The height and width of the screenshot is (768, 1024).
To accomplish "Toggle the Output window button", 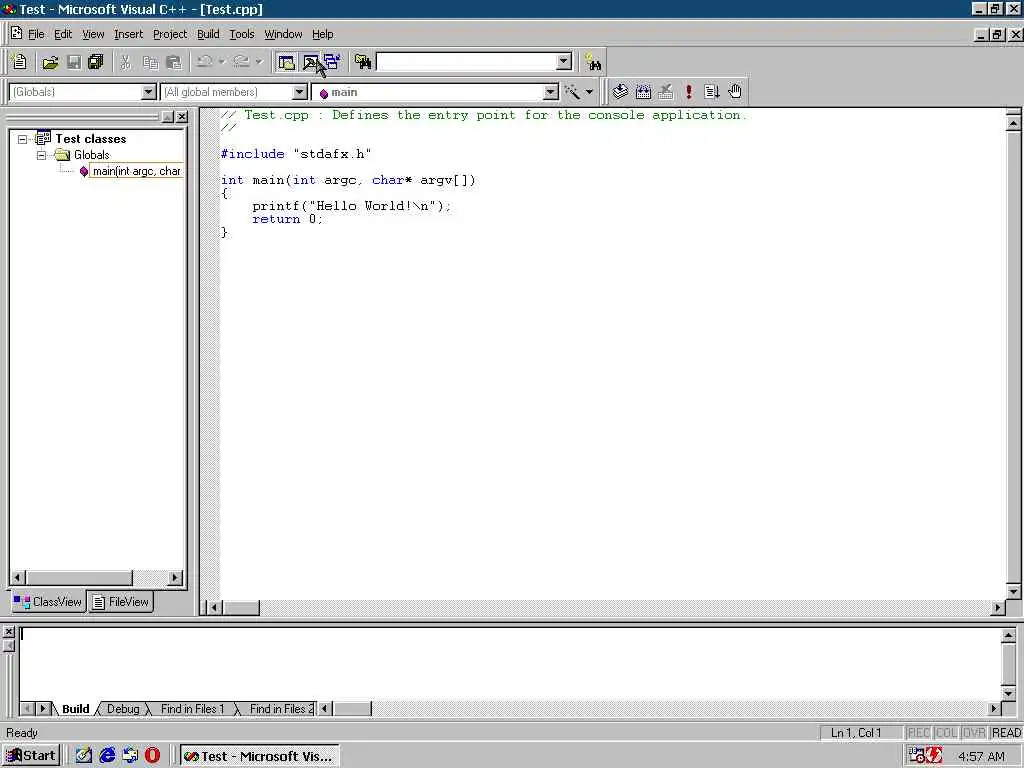I will pos(310,62).
